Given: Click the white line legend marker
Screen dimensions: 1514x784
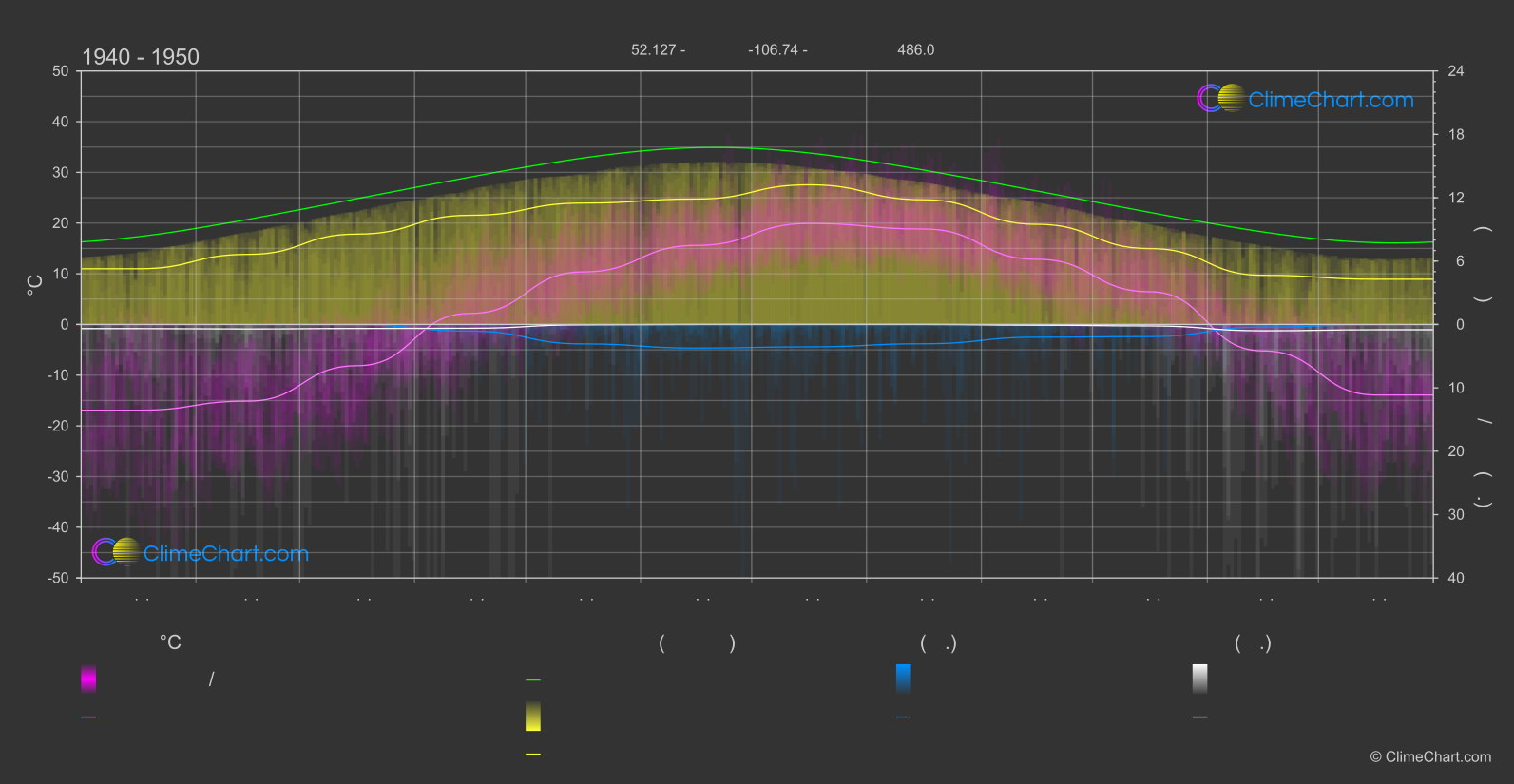Looking at the screenshot, I should pyautogui.click(x=1200, y=717).
